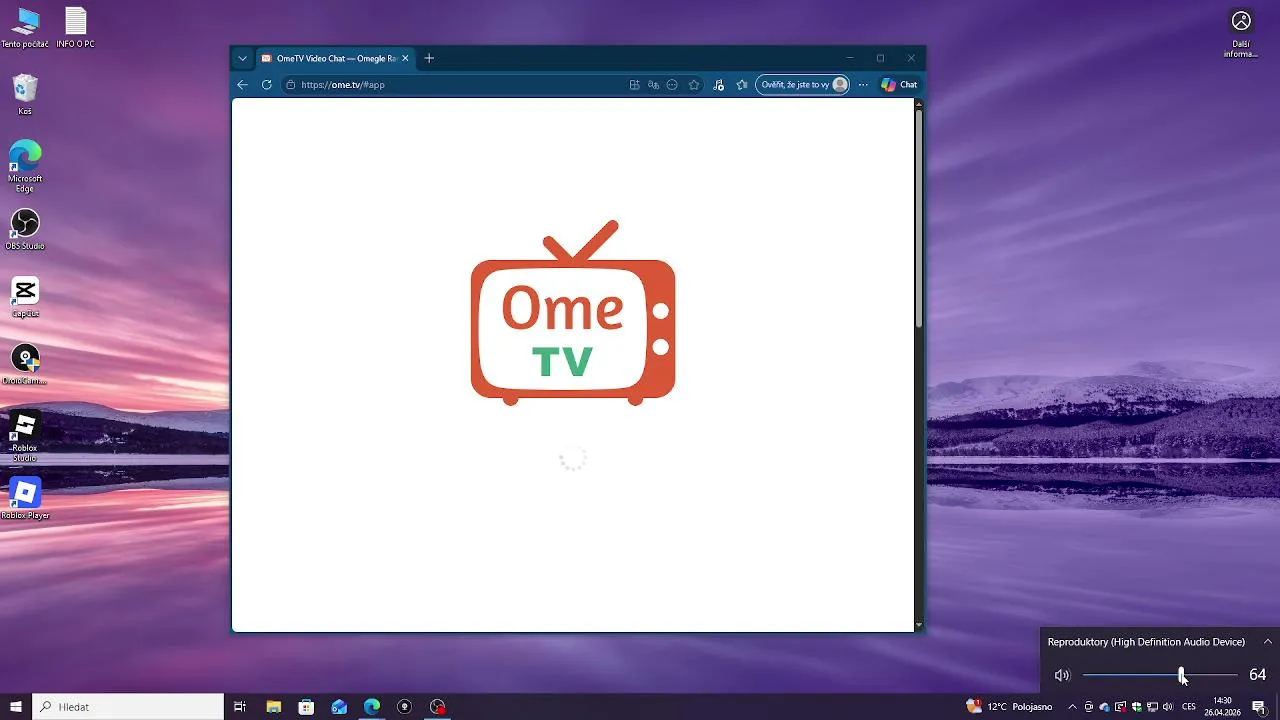The image size is (1280, 720).
Task: Select the Koš recycle bin icon
Action: 25,95
